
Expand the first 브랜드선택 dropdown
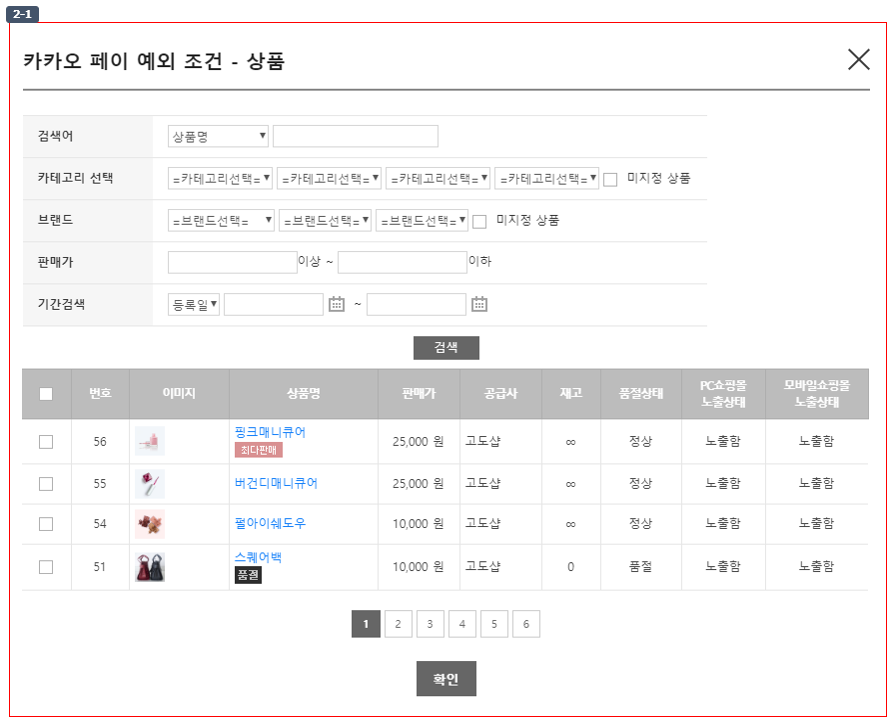[221, 220]
